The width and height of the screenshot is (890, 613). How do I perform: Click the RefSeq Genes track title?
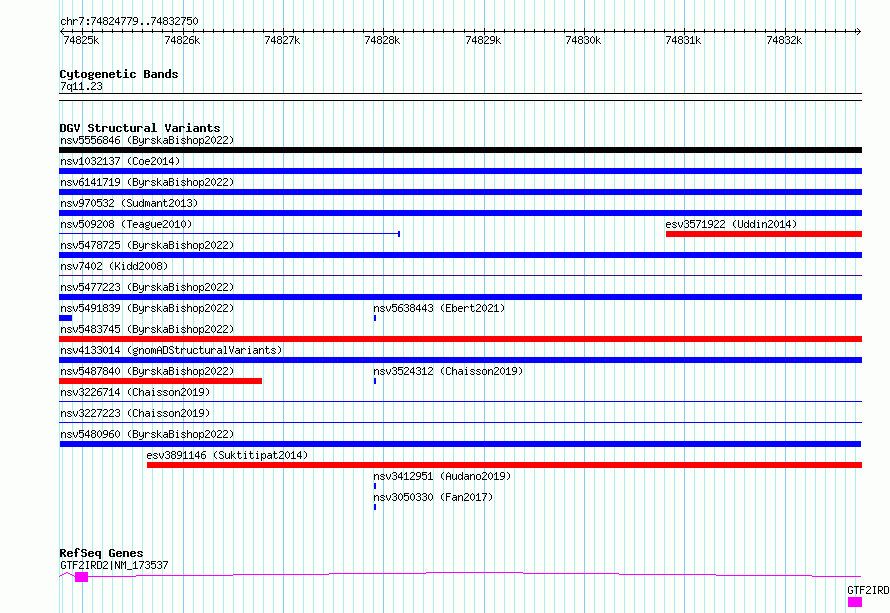point(101,553)
